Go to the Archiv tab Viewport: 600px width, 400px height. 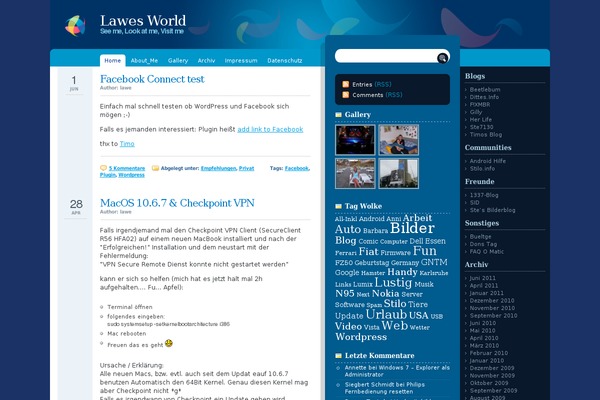(x=206, y=60)
